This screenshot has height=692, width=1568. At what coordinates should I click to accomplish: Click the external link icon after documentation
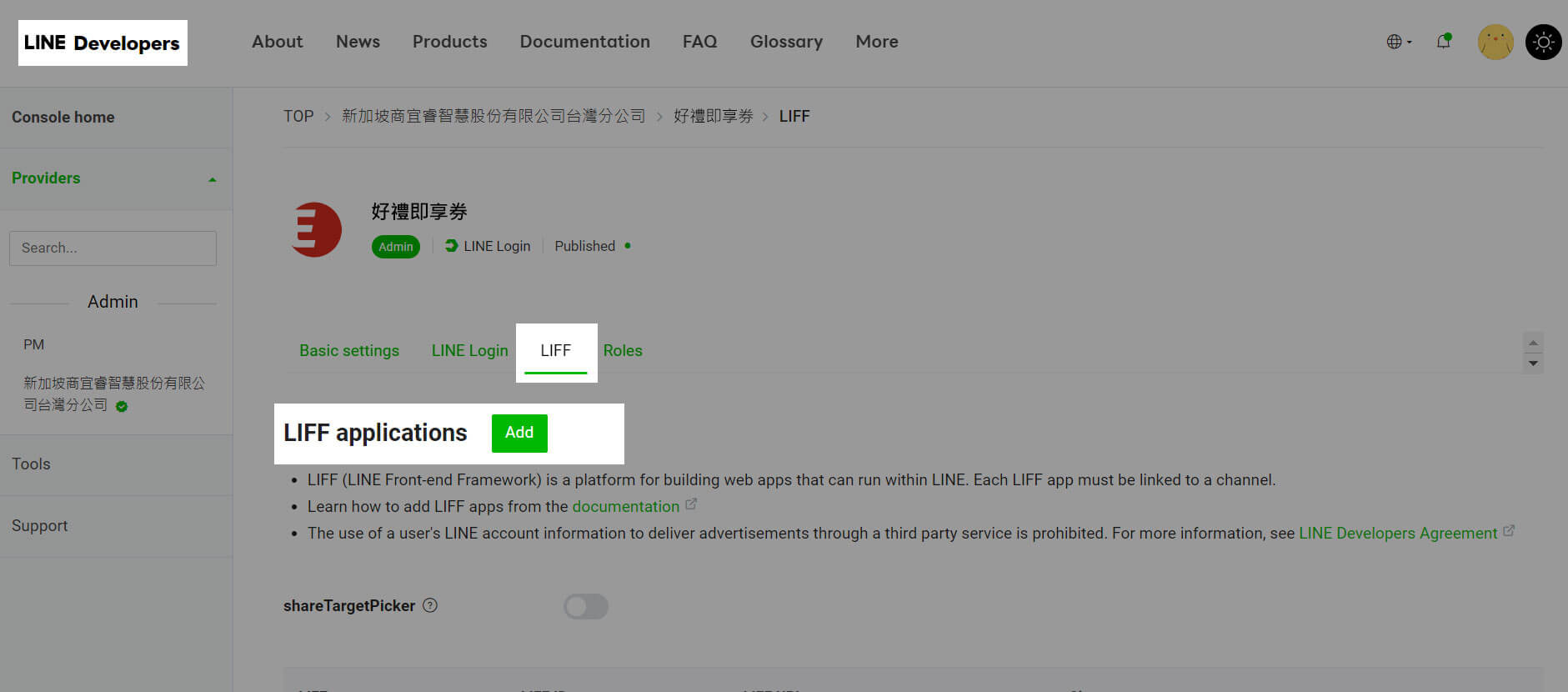(691, 504)
